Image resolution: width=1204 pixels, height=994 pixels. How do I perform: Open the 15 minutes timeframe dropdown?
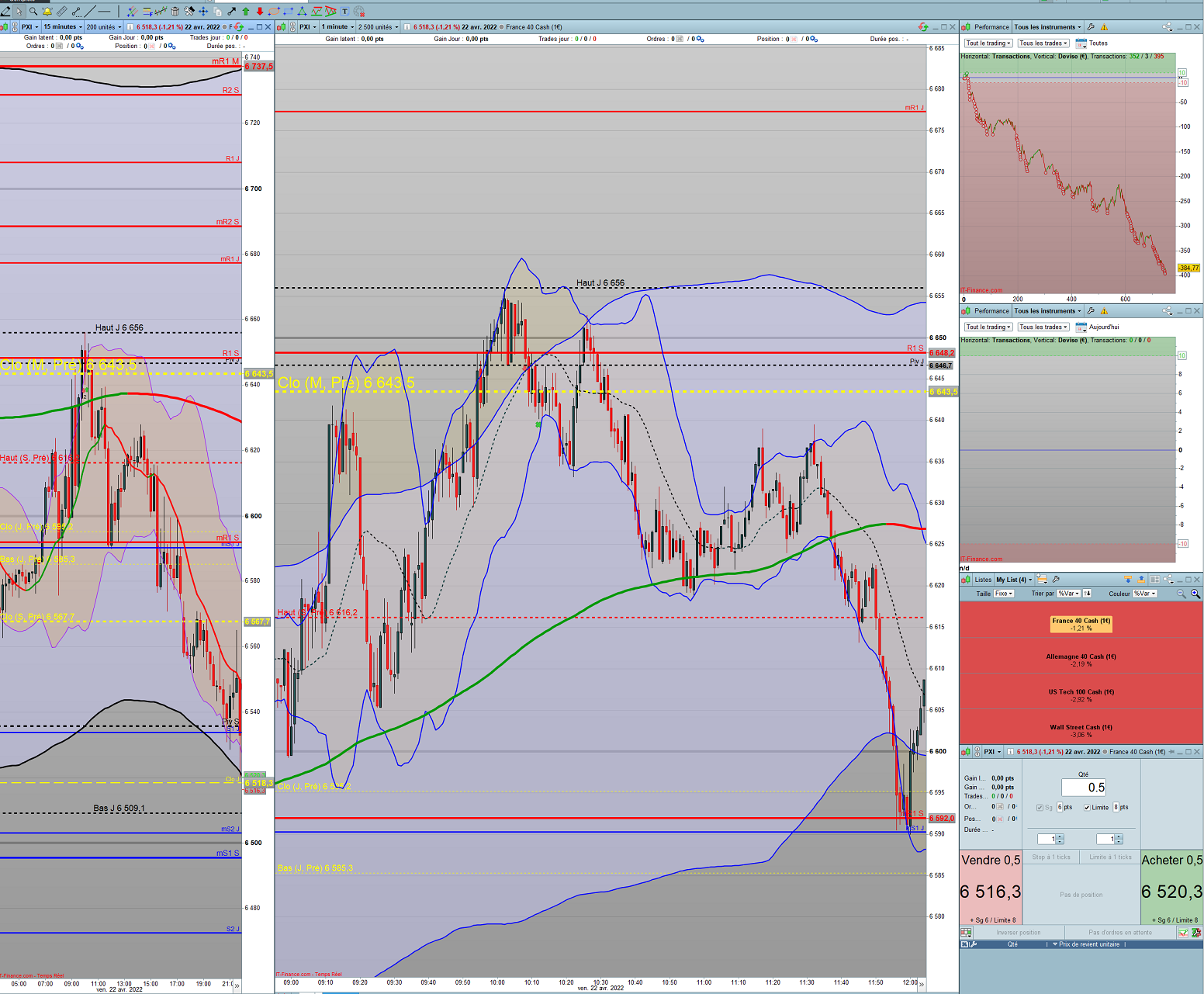(x=62, y=27)
